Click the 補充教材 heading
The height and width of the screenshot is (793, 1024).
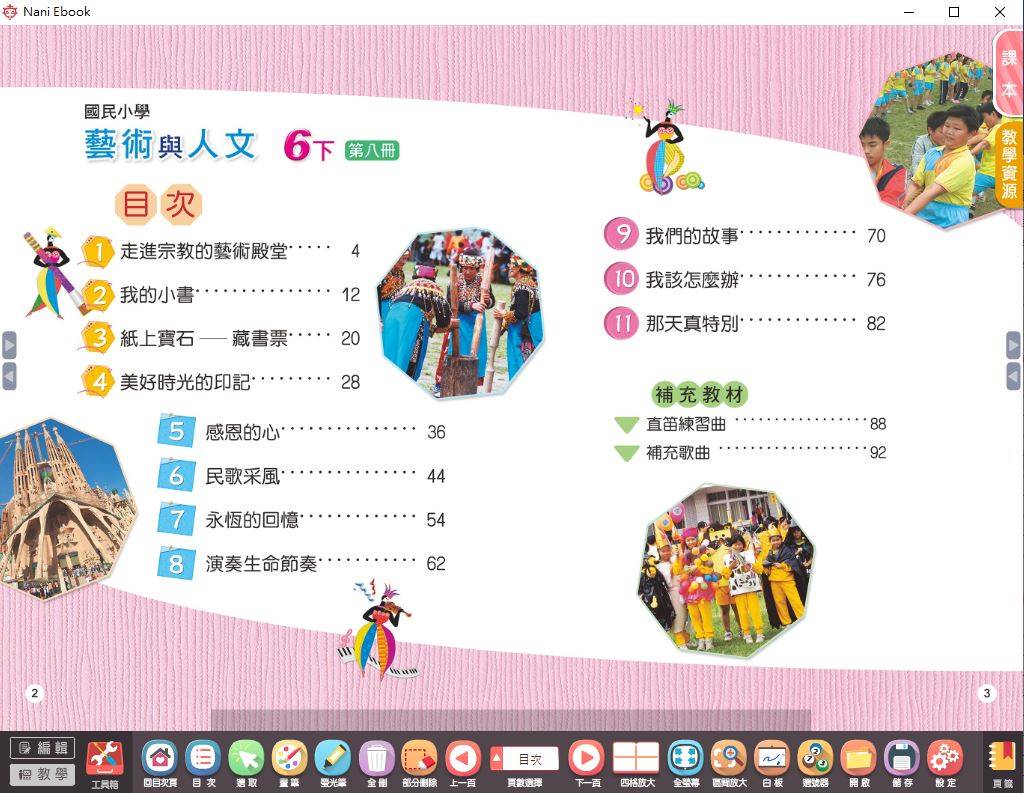(699, 394)
